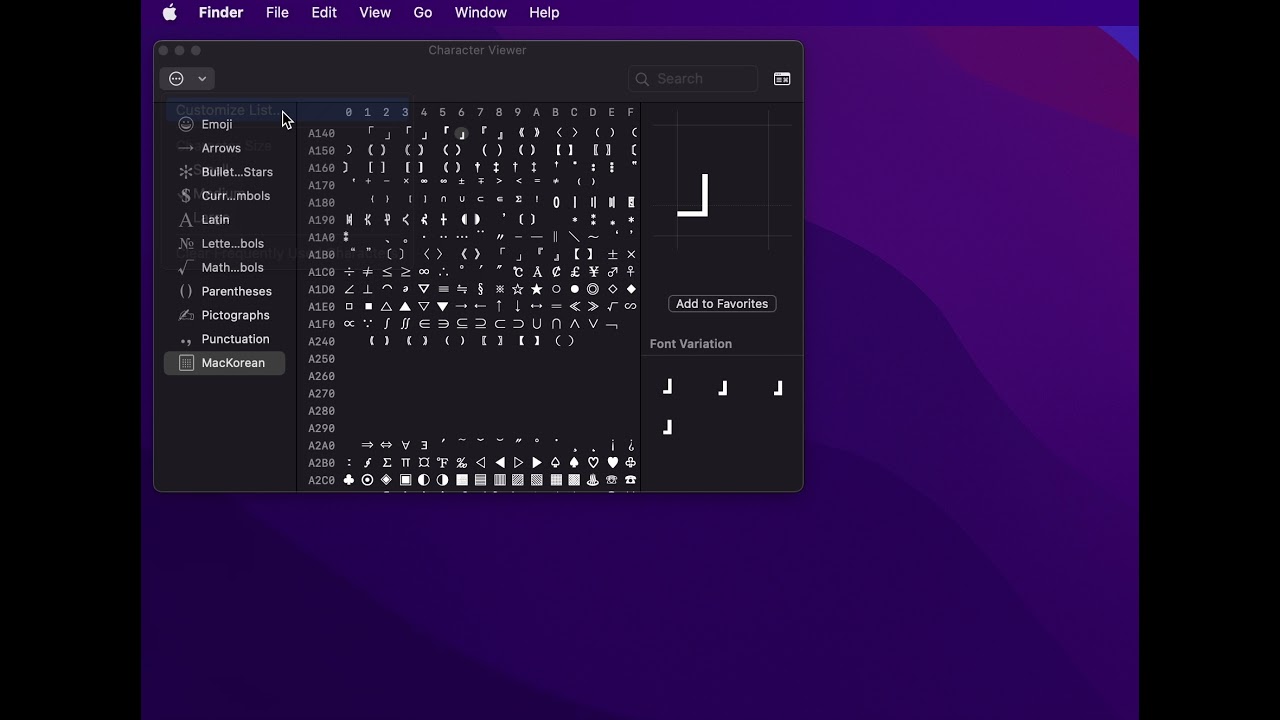Select the element-of symbol ∈
This screenshot has height=720, width=1280.
424,324
